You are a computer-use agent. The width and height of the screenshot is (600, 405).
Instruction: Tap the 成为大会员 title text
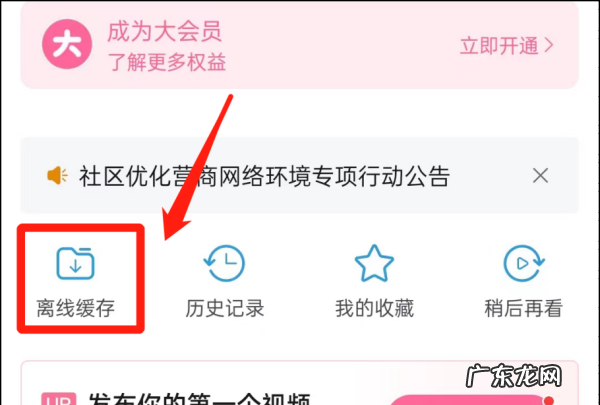pos(165,31)
